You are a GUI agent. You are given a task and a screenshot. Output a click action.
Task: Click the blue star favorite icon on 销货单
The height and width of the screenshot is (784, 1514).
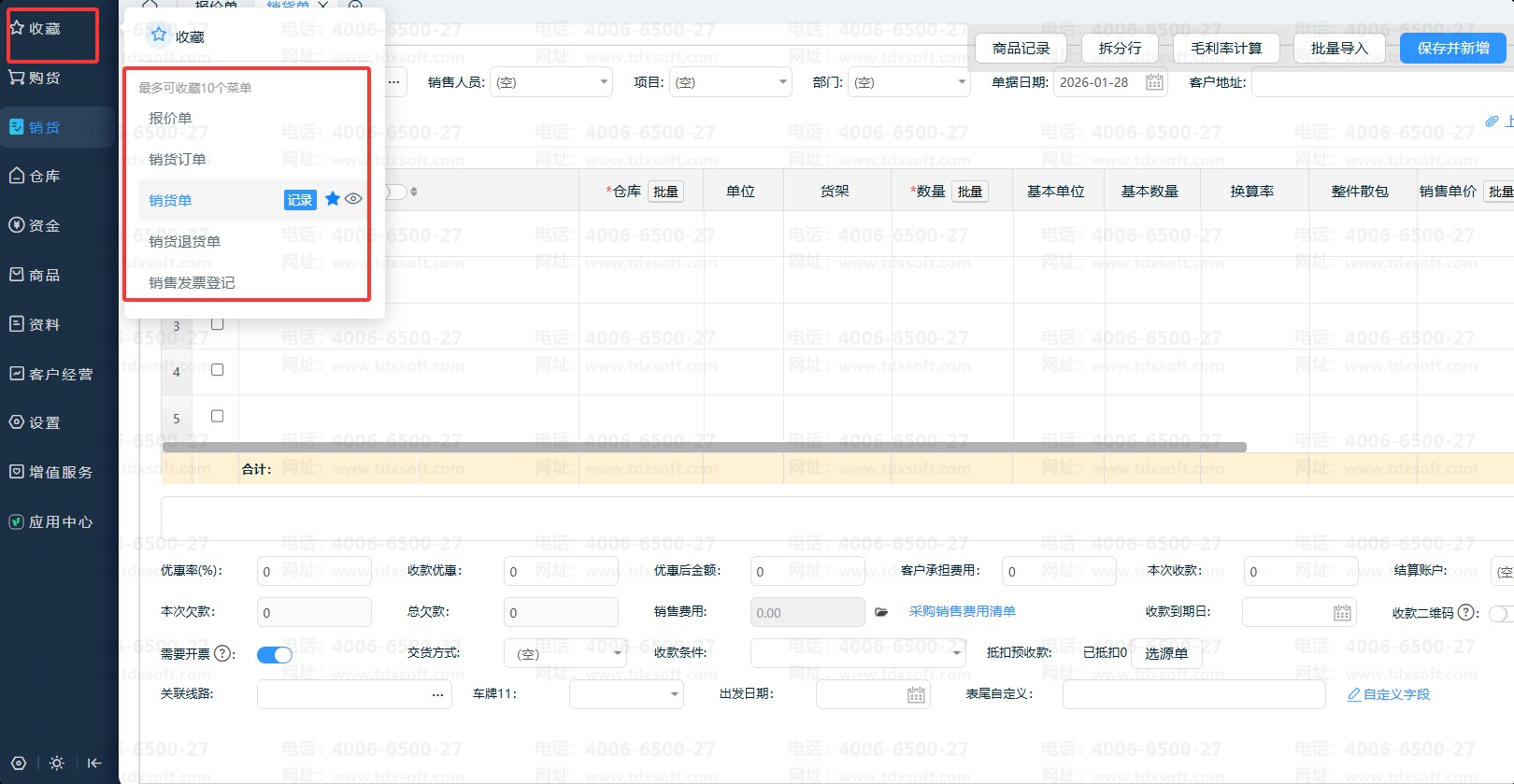click(332, 199)
